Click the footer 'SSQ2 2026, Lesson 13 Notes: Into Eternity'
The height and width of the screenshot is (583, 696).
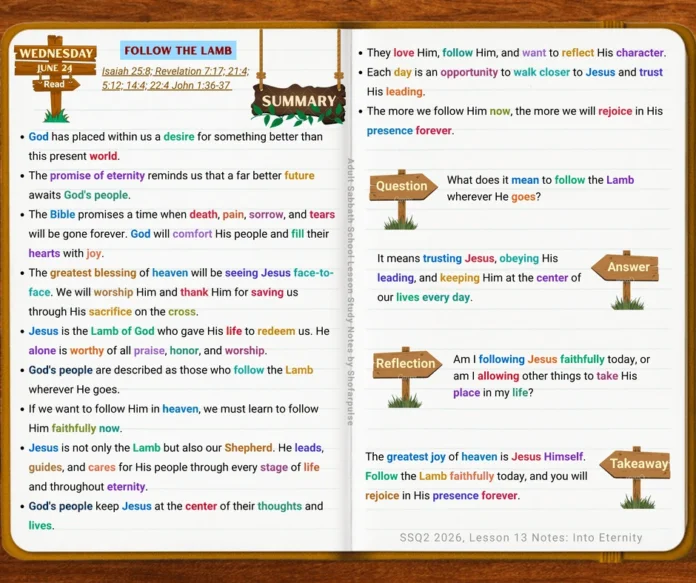(521, 538)
